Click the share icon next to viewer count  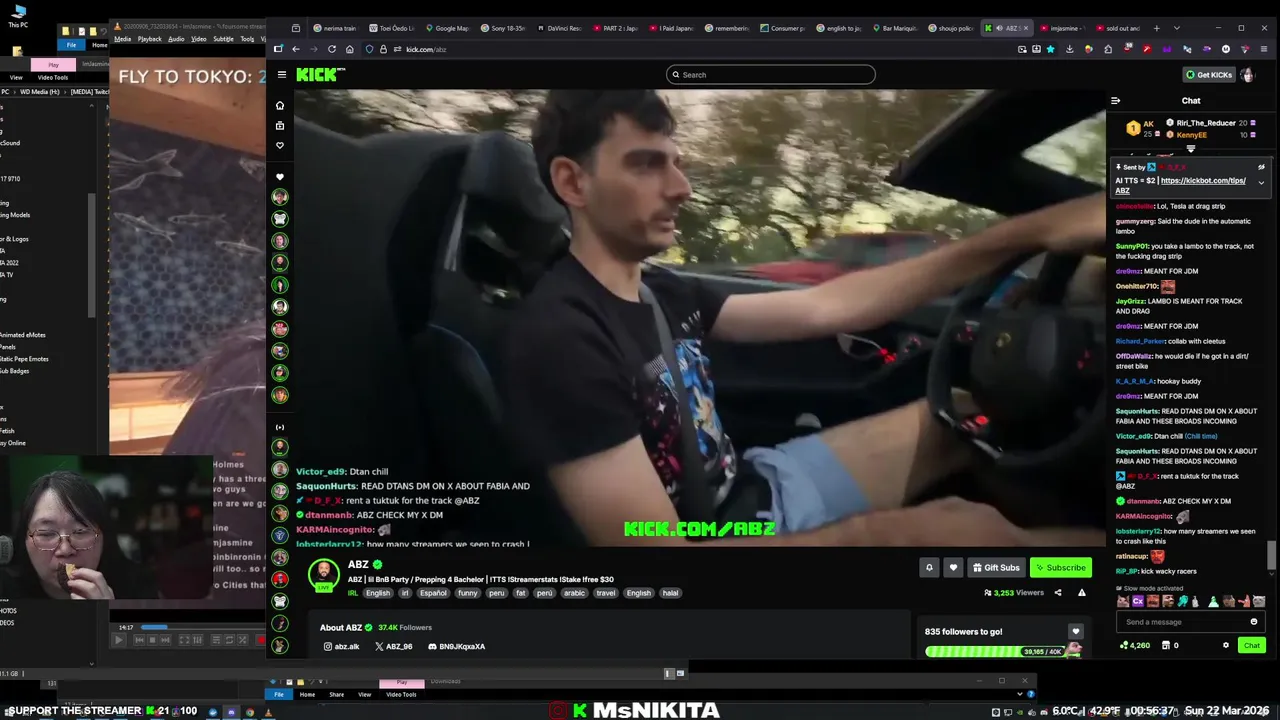(1058, 593)
